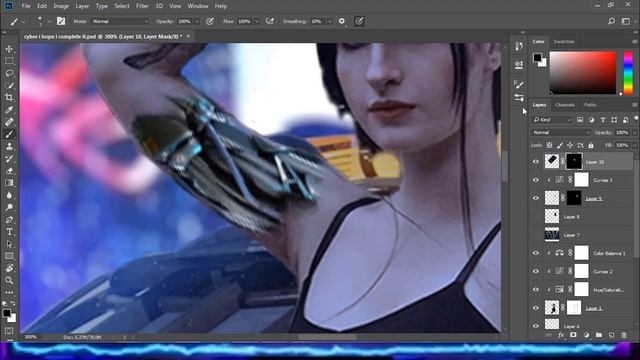Select the Hand tool
Image resolution: width=640 pixels, height=360 pixels.
pyautogui.click(x=9, y=268)
